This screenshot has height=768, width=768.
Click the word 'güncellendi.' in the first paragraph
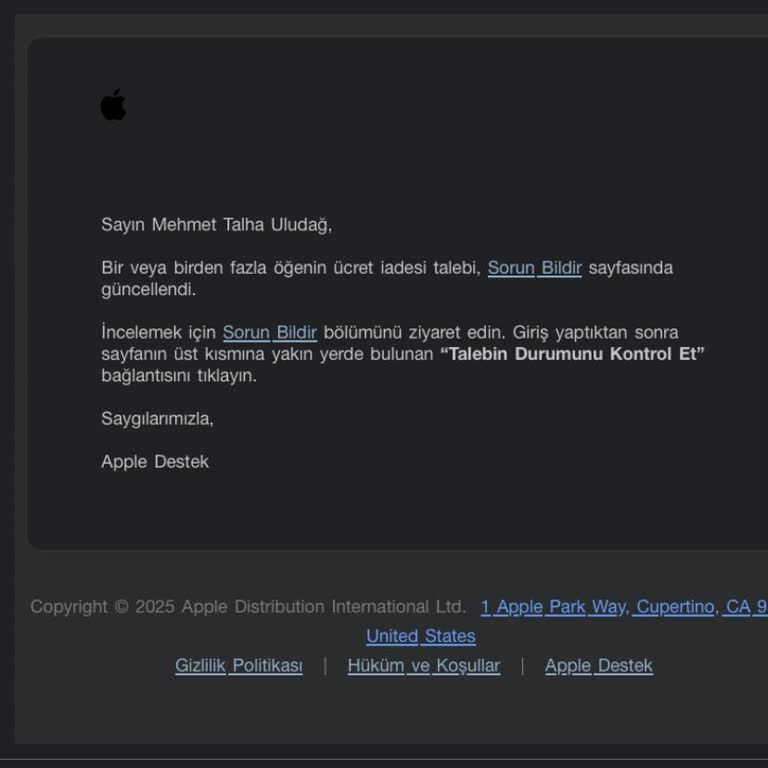pos(148,289)
